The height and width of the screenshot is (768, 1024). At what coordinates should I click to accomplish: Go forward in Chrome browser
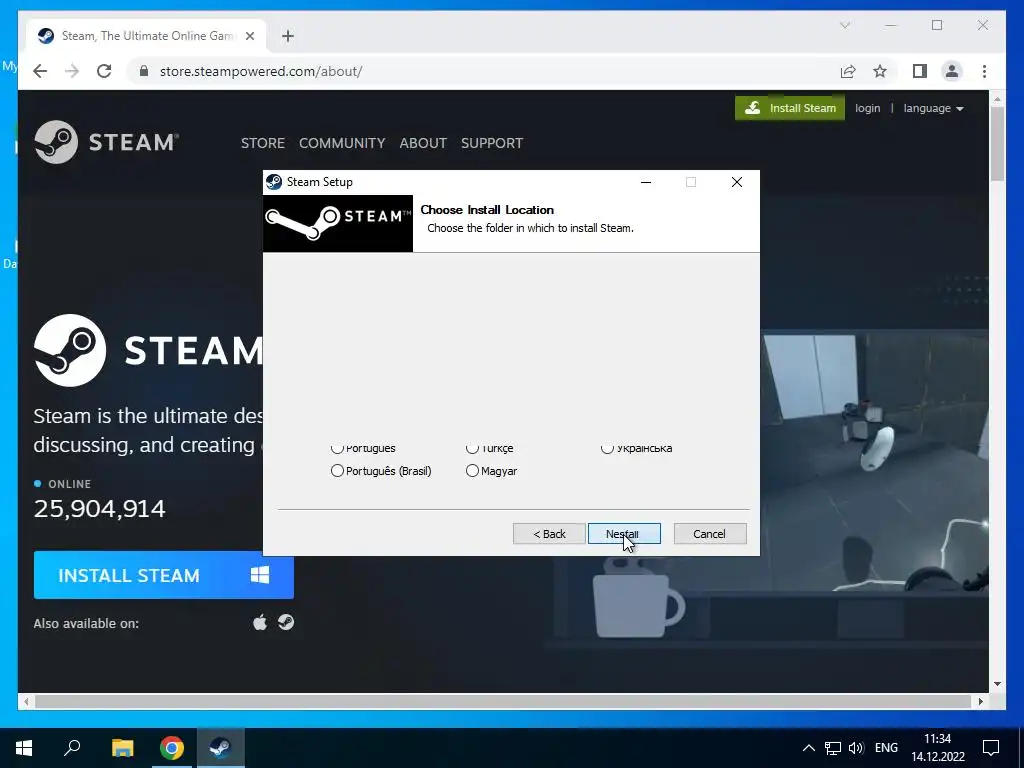(x=72, y=71)
